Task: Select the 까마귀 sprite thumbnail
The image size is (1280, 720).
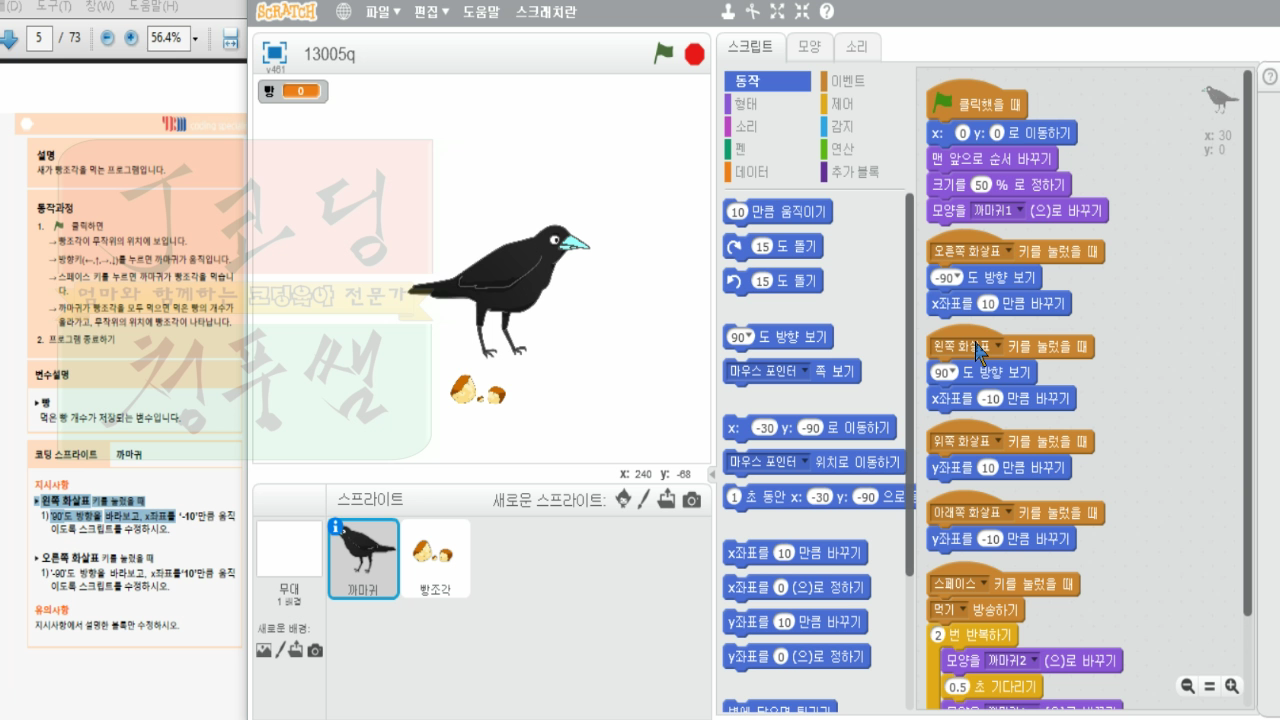Action: coord(362,557)
